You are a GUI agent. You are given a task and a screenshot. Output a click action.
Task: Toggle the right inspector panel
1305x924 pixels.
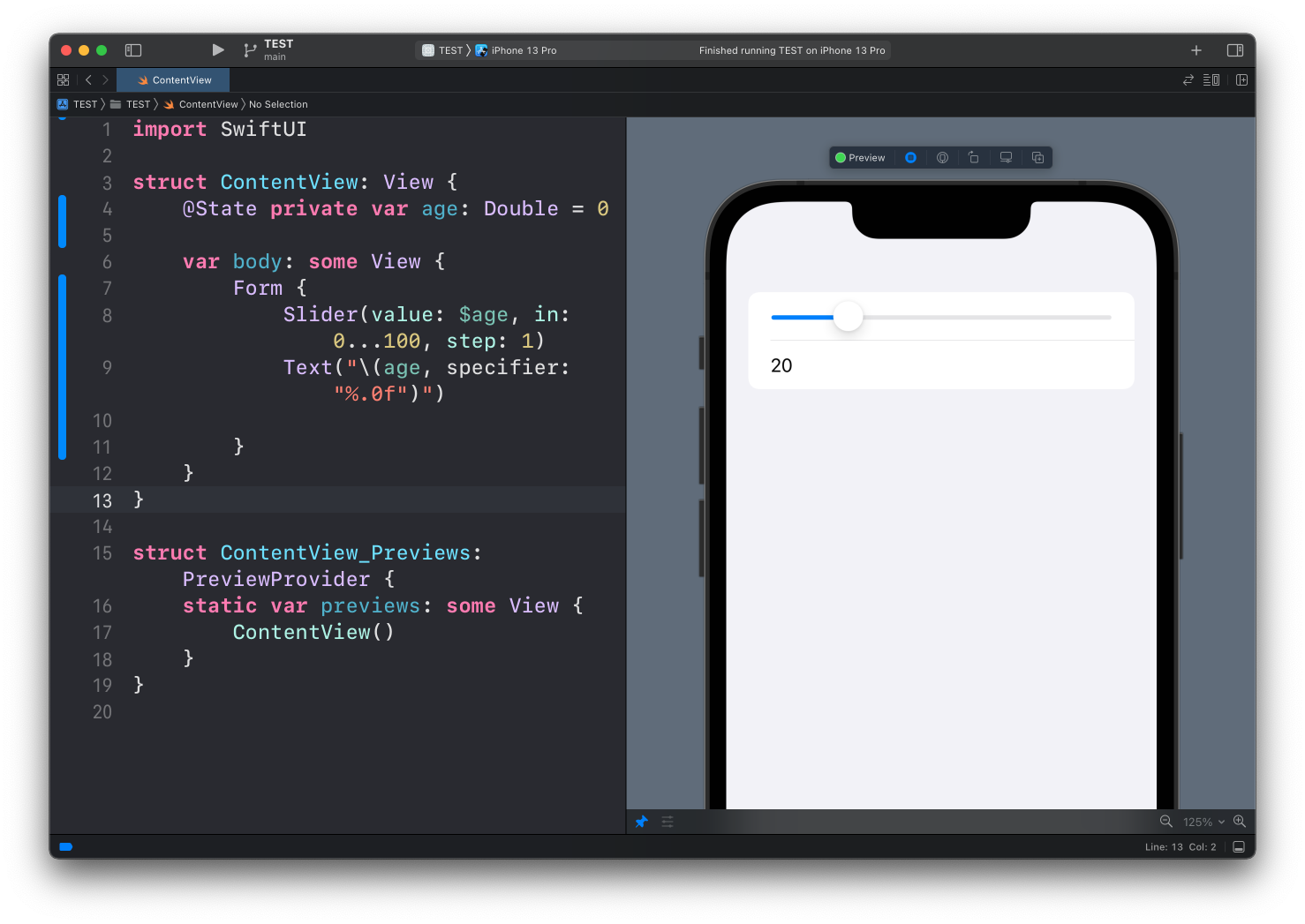pos(1235,50)
